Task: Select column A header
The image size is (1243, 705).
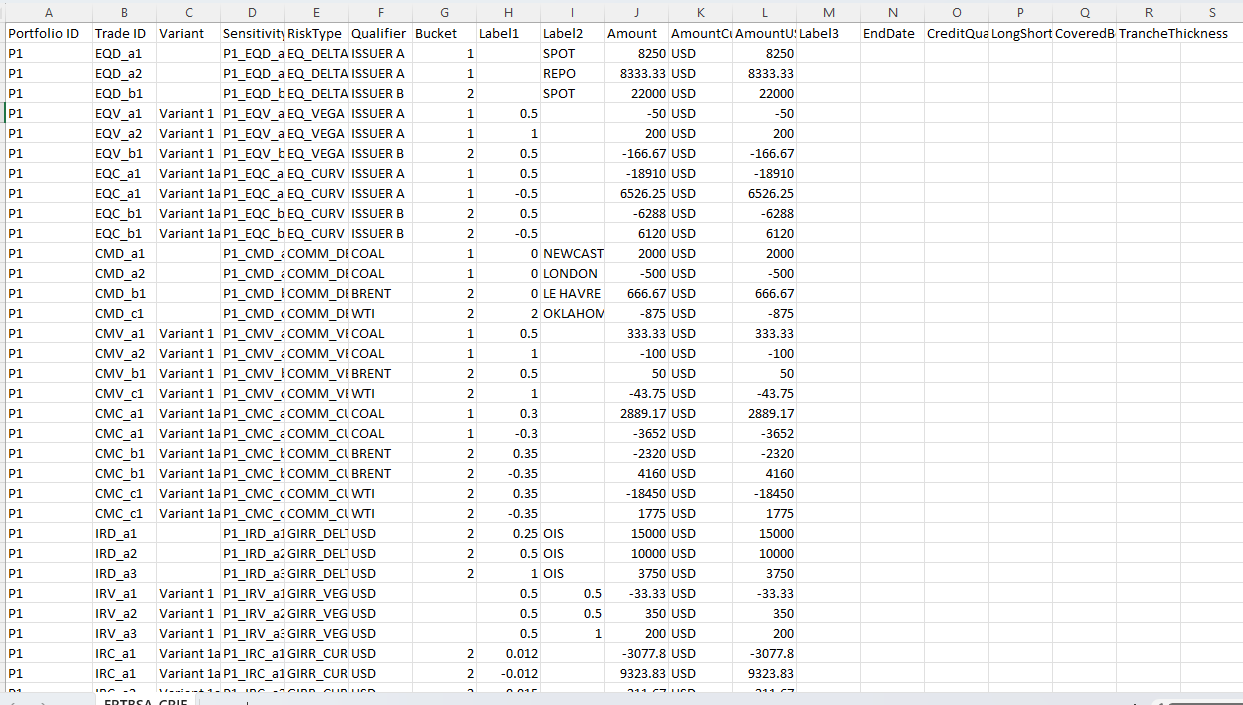Action: [48, 12]
